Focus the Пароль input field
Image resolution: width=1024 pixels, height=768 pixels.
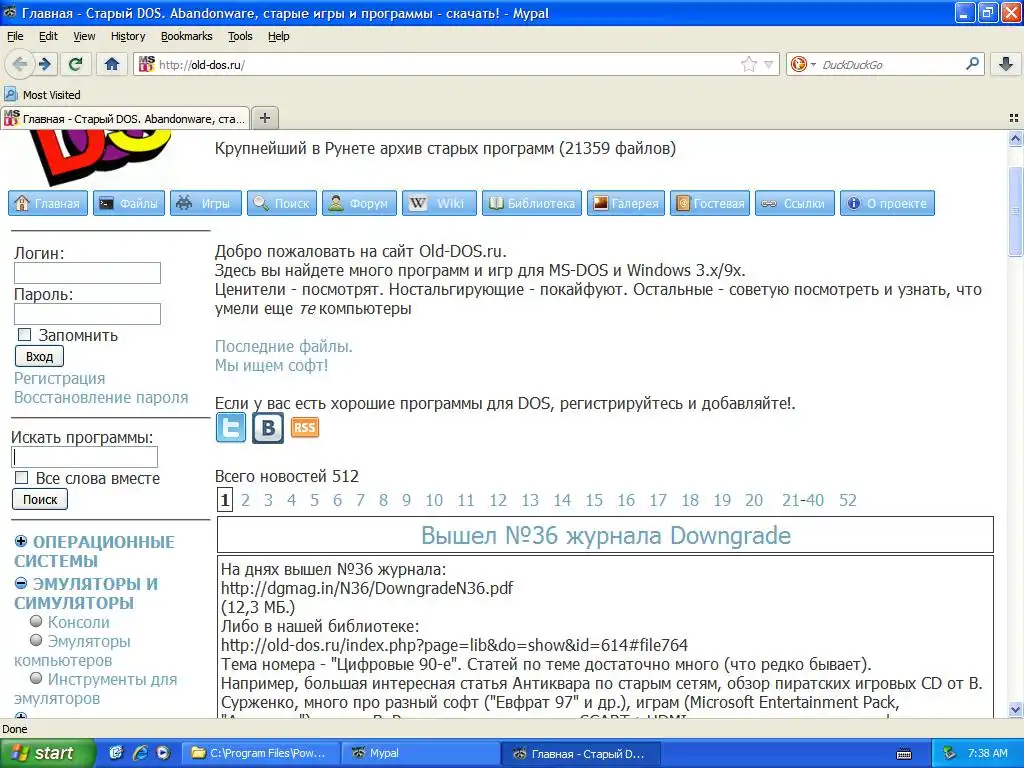click(x=88, y=314)
